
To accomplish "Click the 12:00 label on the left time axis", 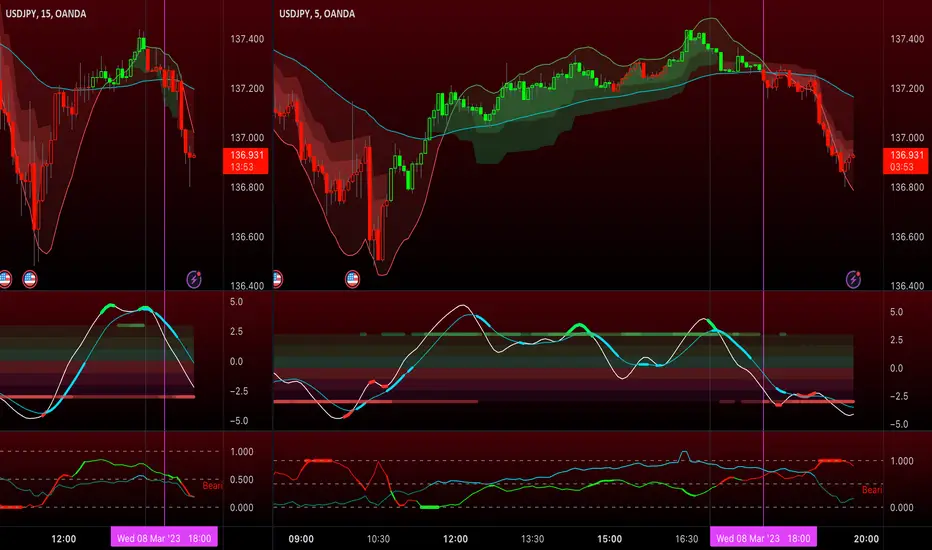I will click(64, 539).
